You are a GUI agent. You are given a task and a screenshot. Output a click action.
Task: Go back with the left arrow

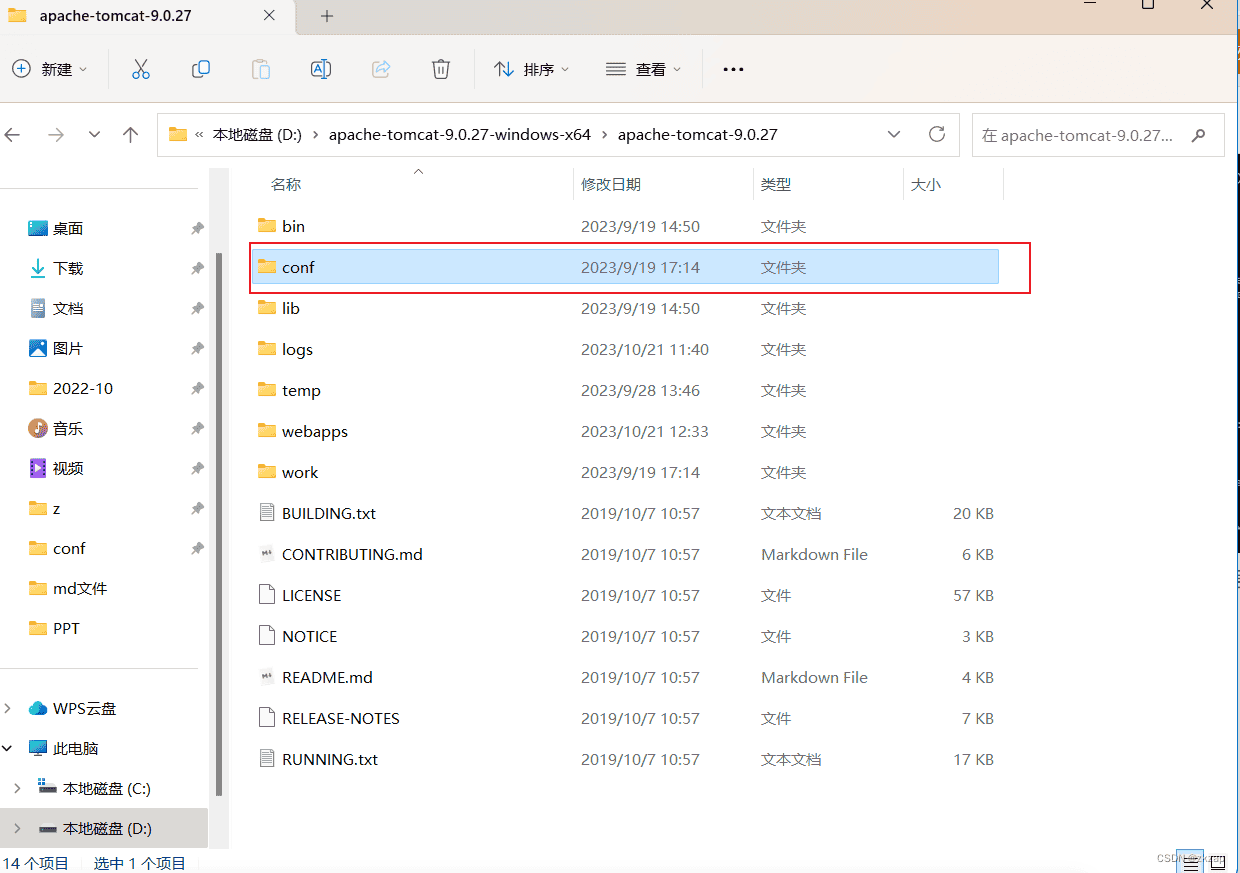(13, 134)
